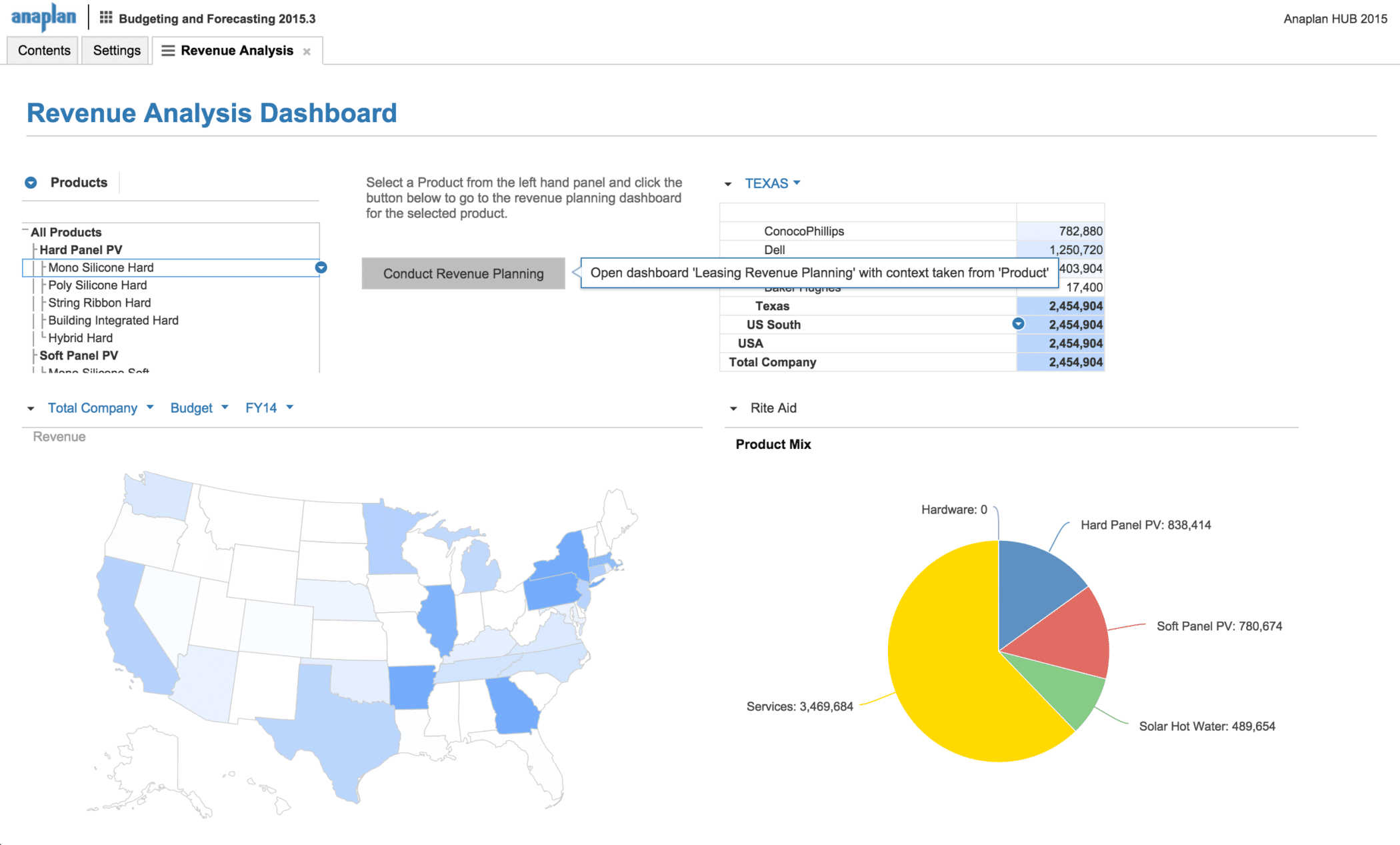Click the All Products tree label
Screen dimensions: 1400x845
click(x=66, y=232)
